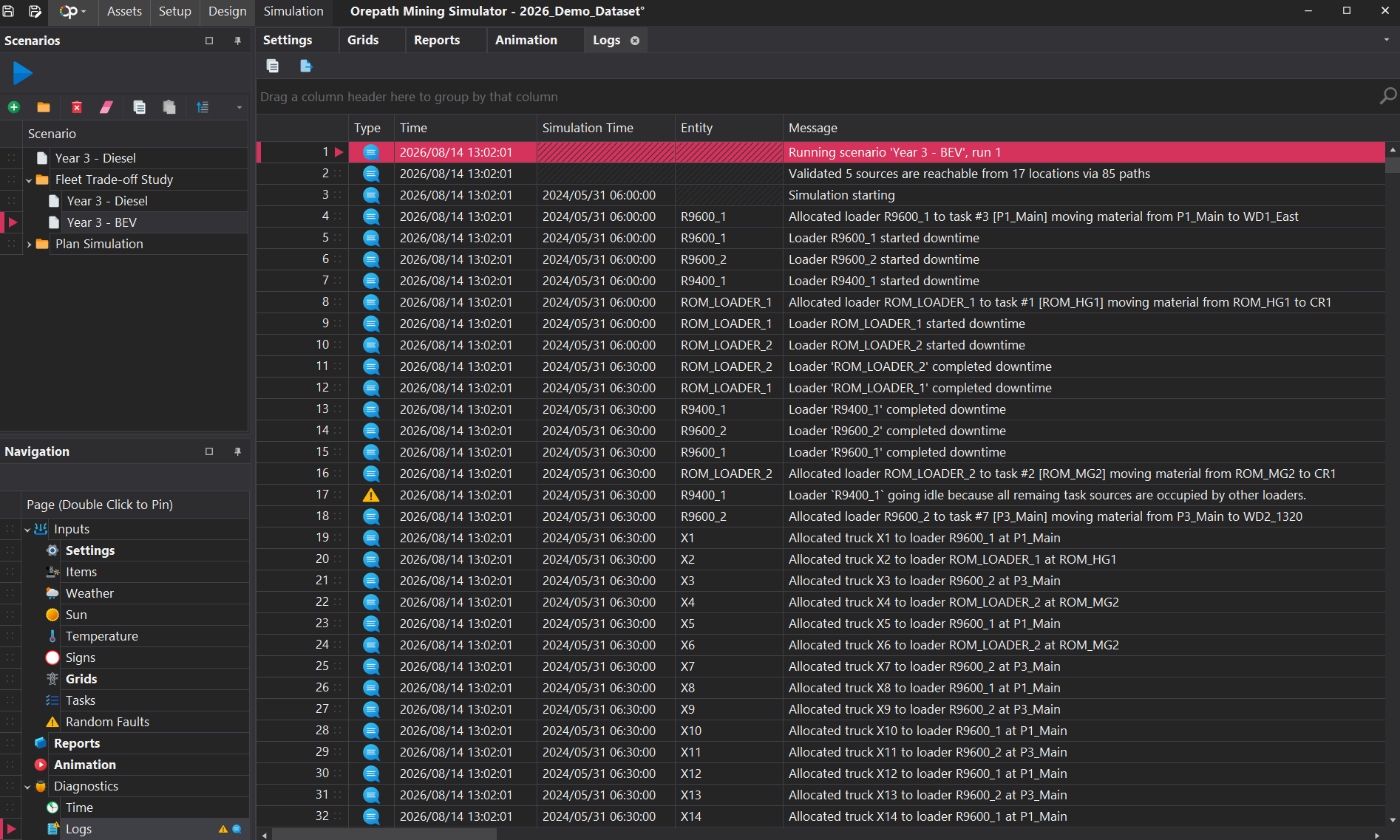Viewport: 1400px width, 840px height.
Task: Switch to the Simulation menu tab
Action: pos(293,11)
